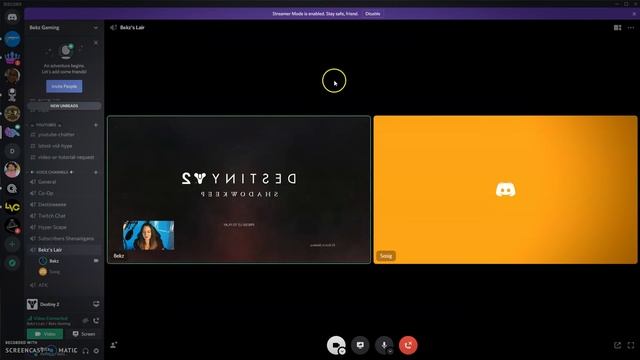640x360 pixels.
Task: Open User Settings gear icon
Action: (x=96, y=351)
